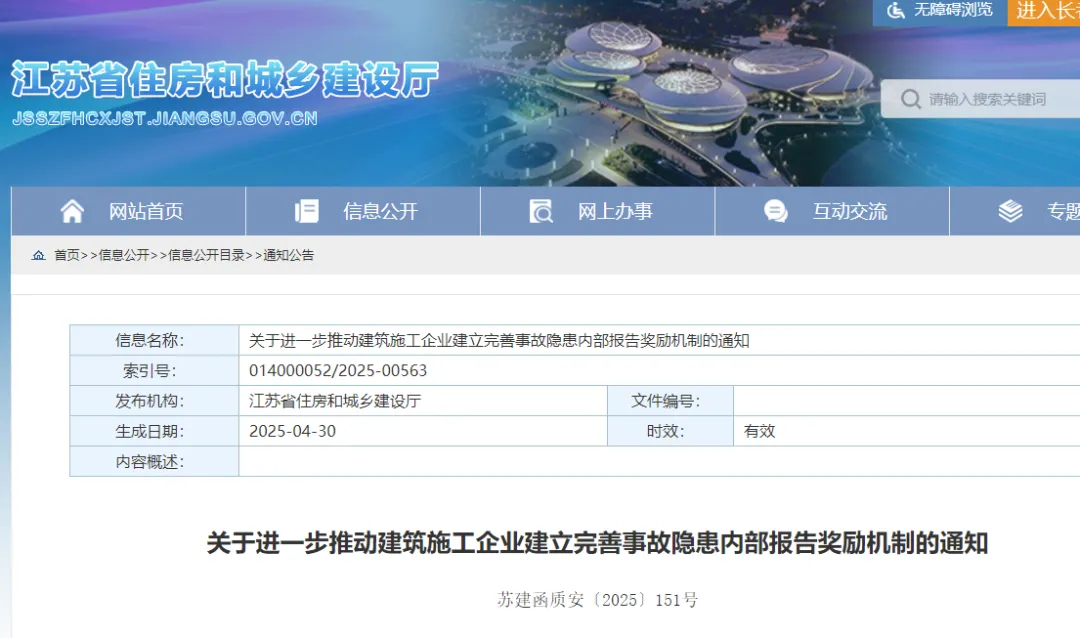This screenshot has height=638, width=1080.
Task: Follow the 通知公告 breadcrumb link
Action: tap(289, 255)
